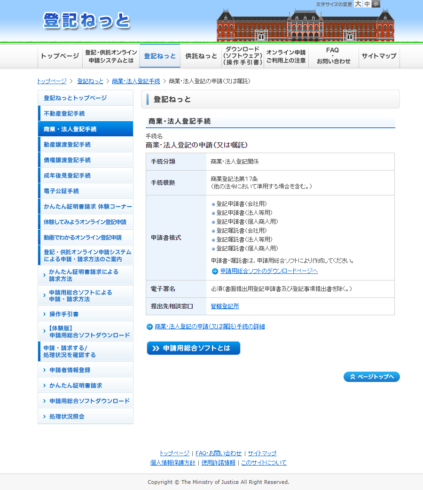
Task: Open 個人情報保護方針 footer link
Action: pyautogui.click(x=172, y=463)
